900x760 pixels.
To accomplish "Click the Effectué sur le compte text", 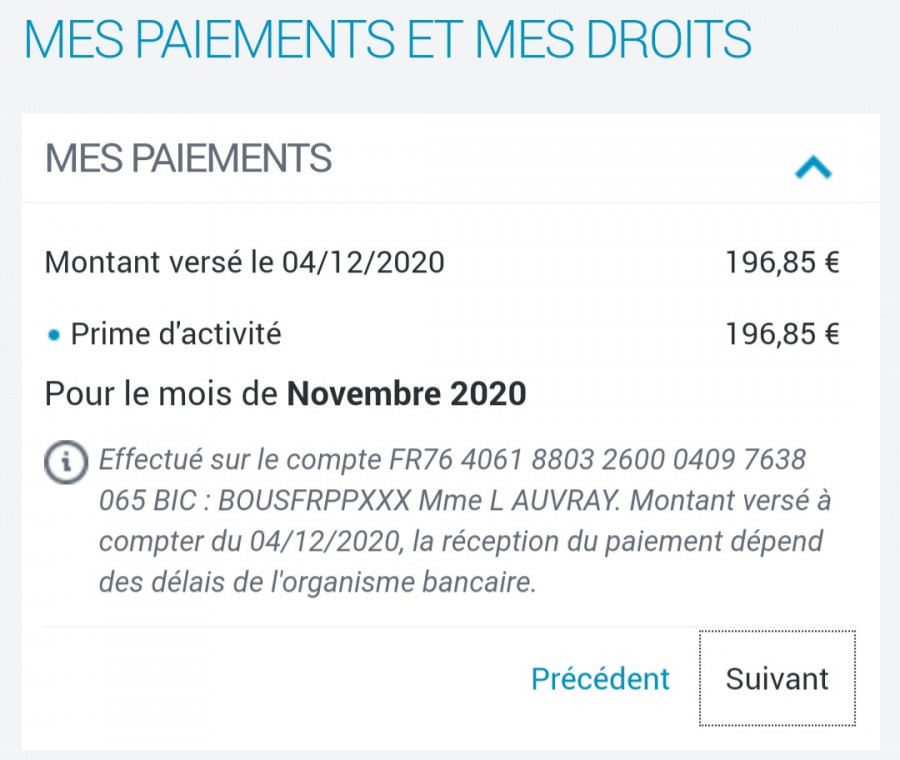I will (240, 460).
